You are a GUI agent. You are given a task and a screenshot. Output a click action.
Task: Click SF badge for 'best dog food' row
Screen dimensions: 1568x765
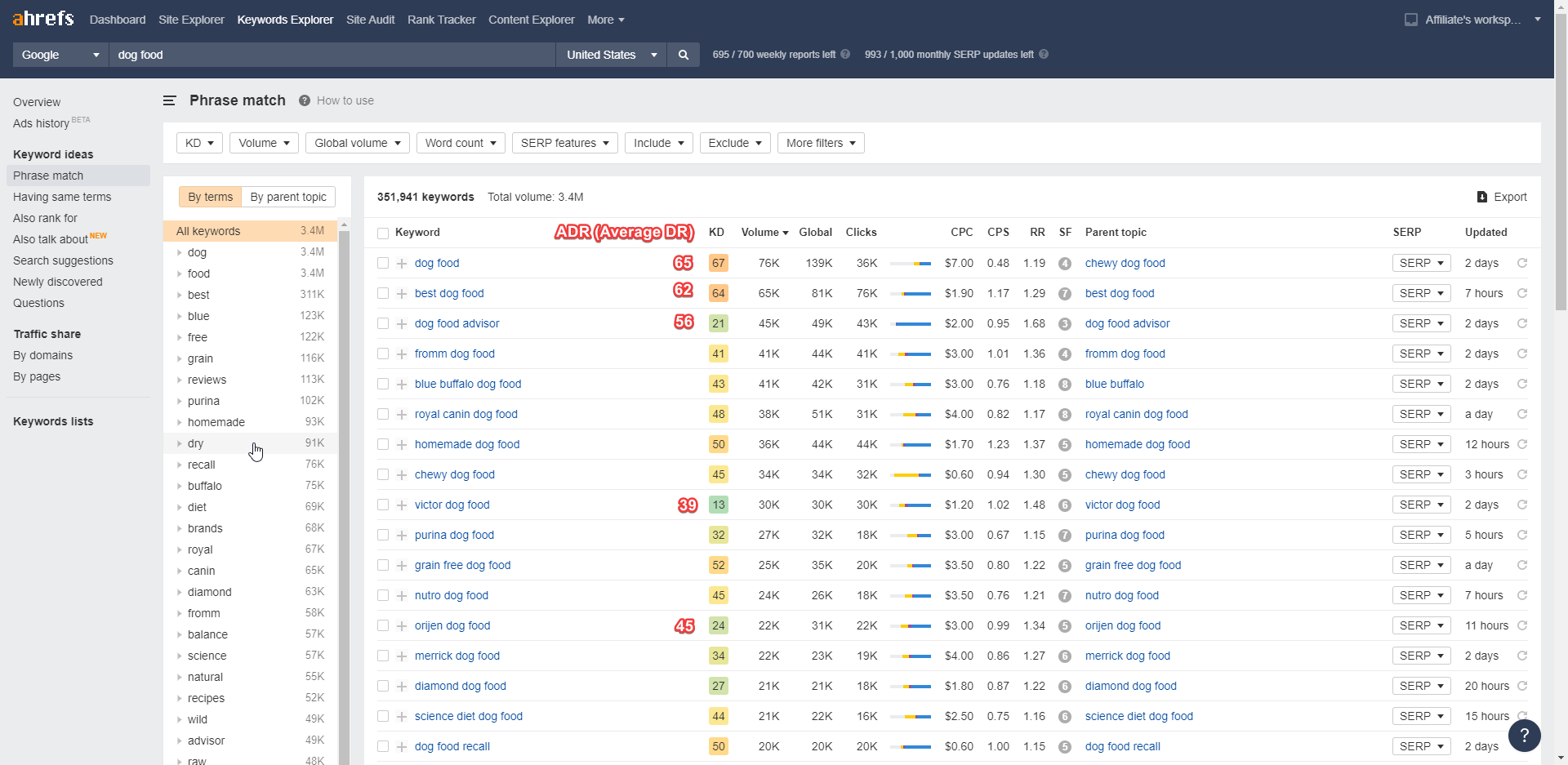1065,294
